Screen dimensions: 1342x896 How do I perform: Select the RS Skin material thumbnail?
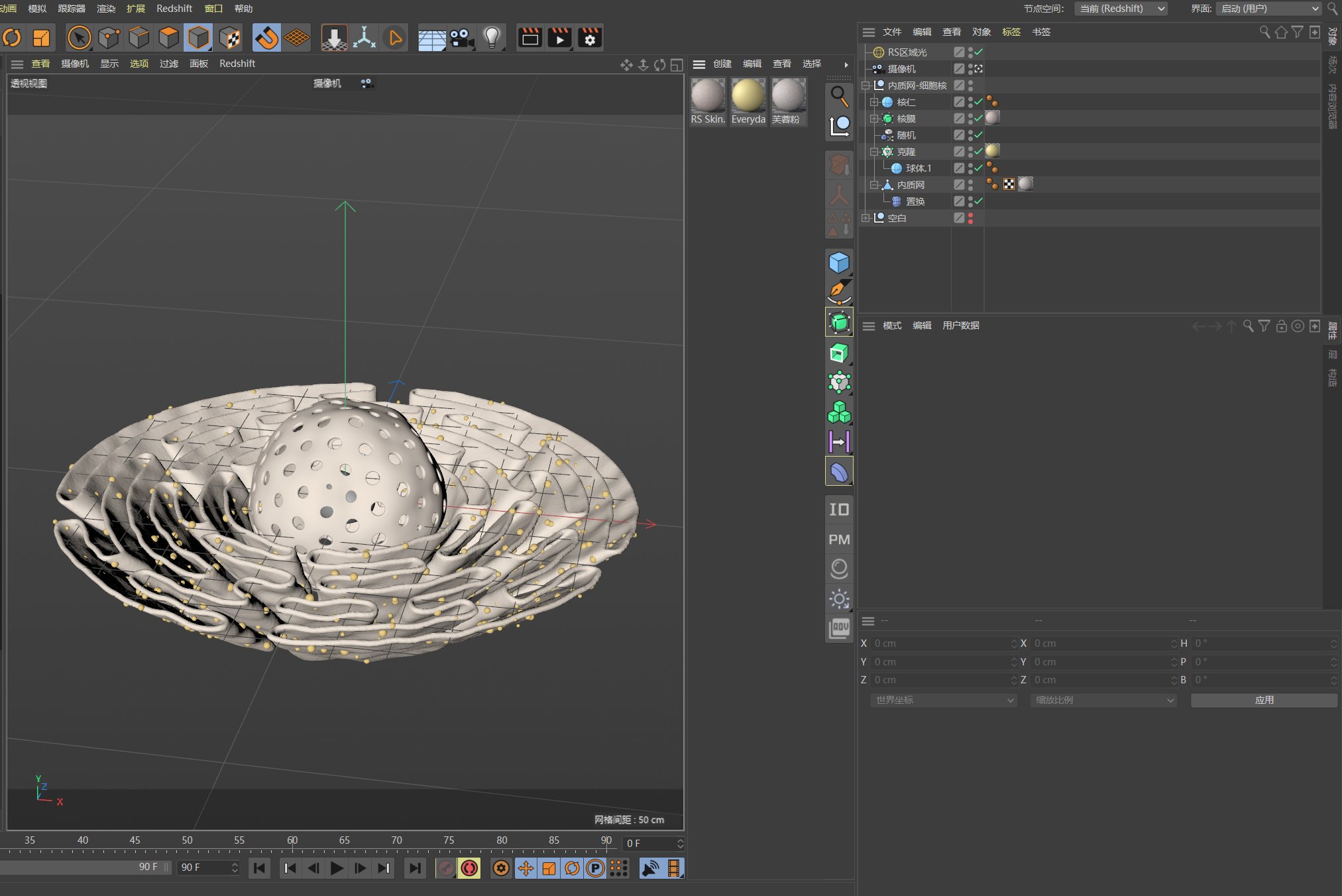708,96
